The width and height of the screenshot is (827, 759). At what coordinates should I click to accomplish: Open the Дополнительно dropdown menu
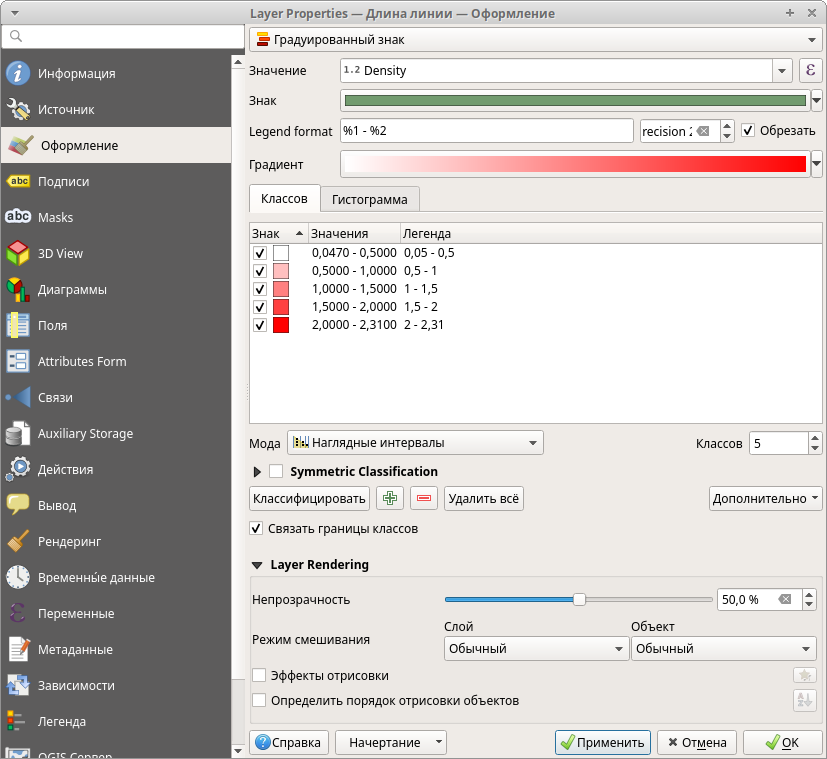(766, 498)
